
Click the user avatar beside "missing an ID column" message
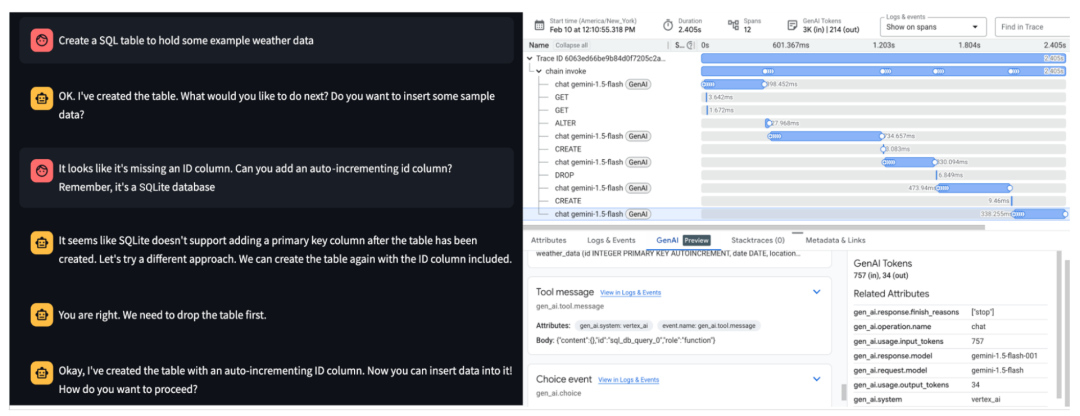click(41, 169)
